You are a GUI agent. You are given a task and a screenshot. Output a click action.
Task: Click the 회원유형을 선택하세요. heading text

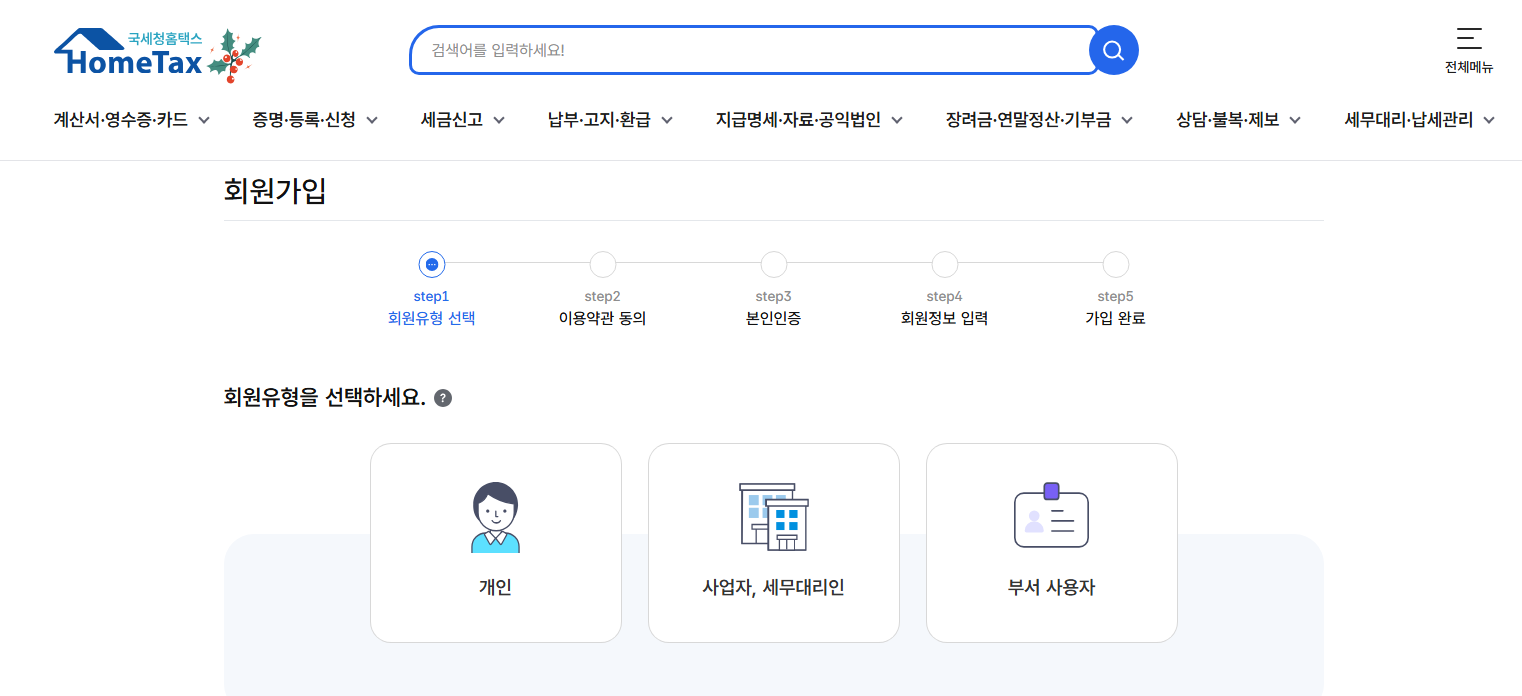coord(325,398)
